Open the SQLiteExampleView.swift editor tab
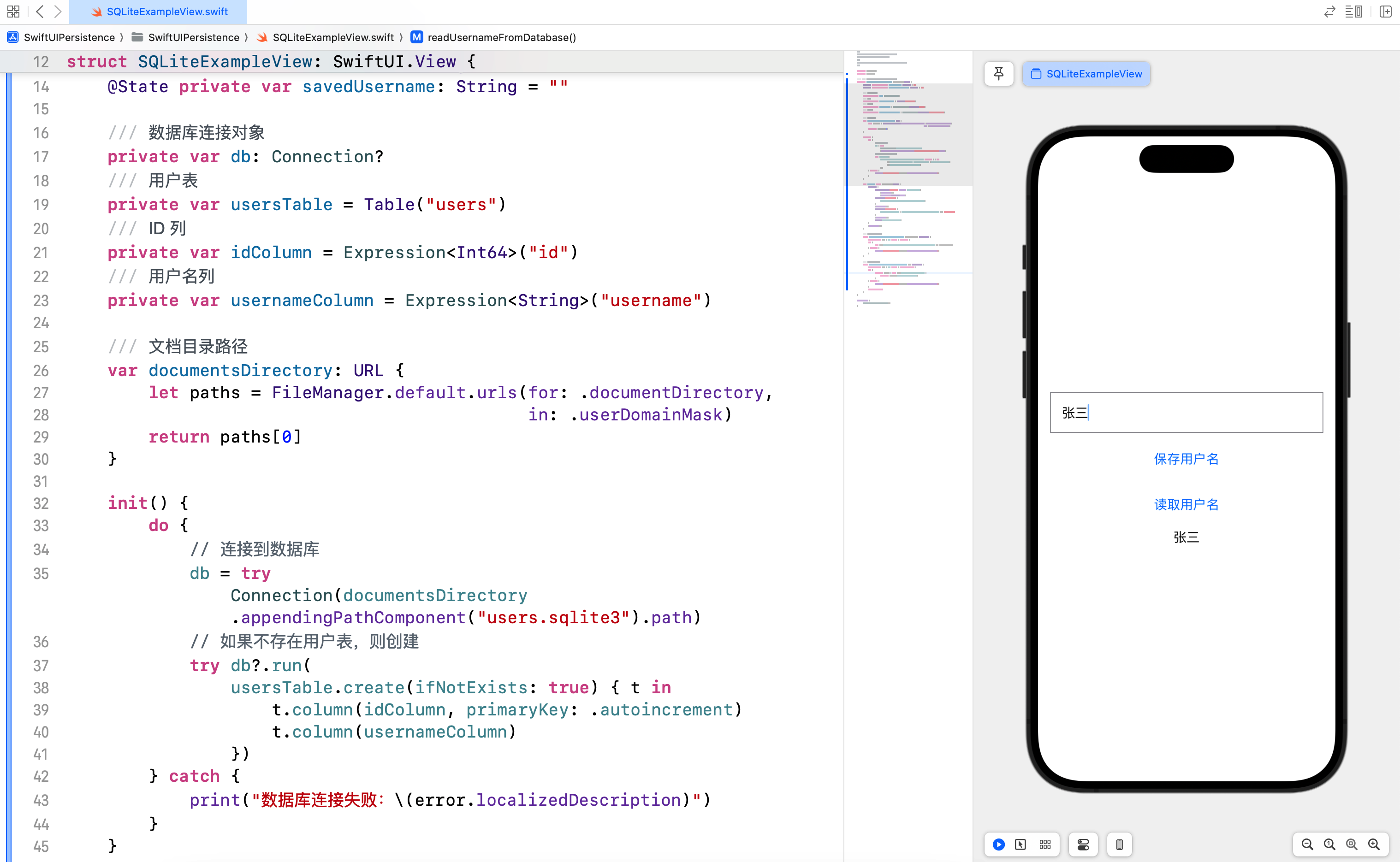 click(159, 12)
